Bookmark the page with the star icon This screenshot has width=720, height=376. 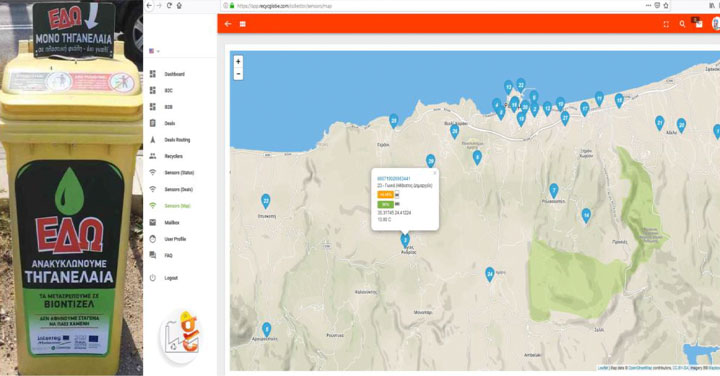coord(666,6)
